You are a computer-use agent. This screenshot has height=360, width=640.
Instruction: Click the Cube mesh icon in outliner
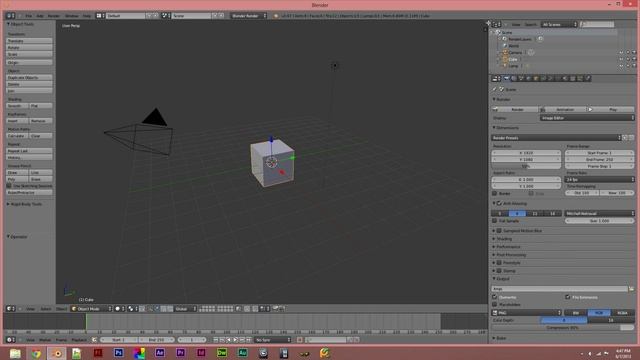point(505,59)
